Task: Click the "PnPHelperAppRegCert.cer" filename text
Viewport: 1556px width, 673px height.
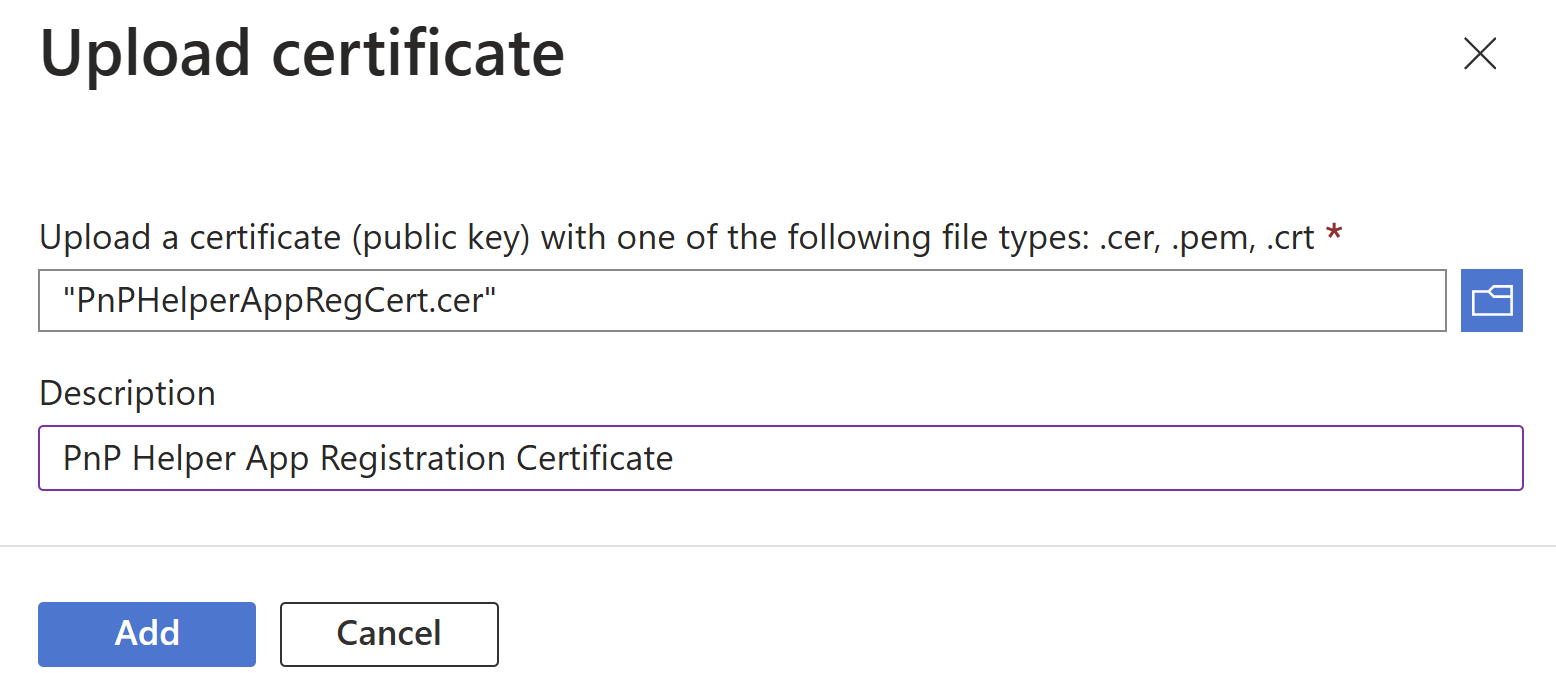Action: coord(280,300)
